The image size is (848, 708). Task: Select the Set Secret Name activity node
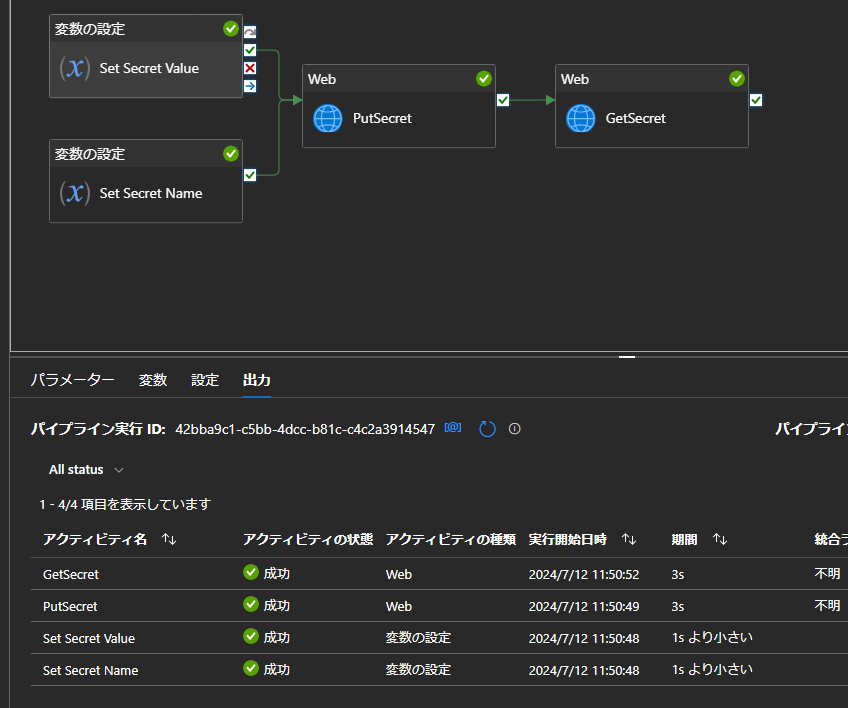point(146,181)
